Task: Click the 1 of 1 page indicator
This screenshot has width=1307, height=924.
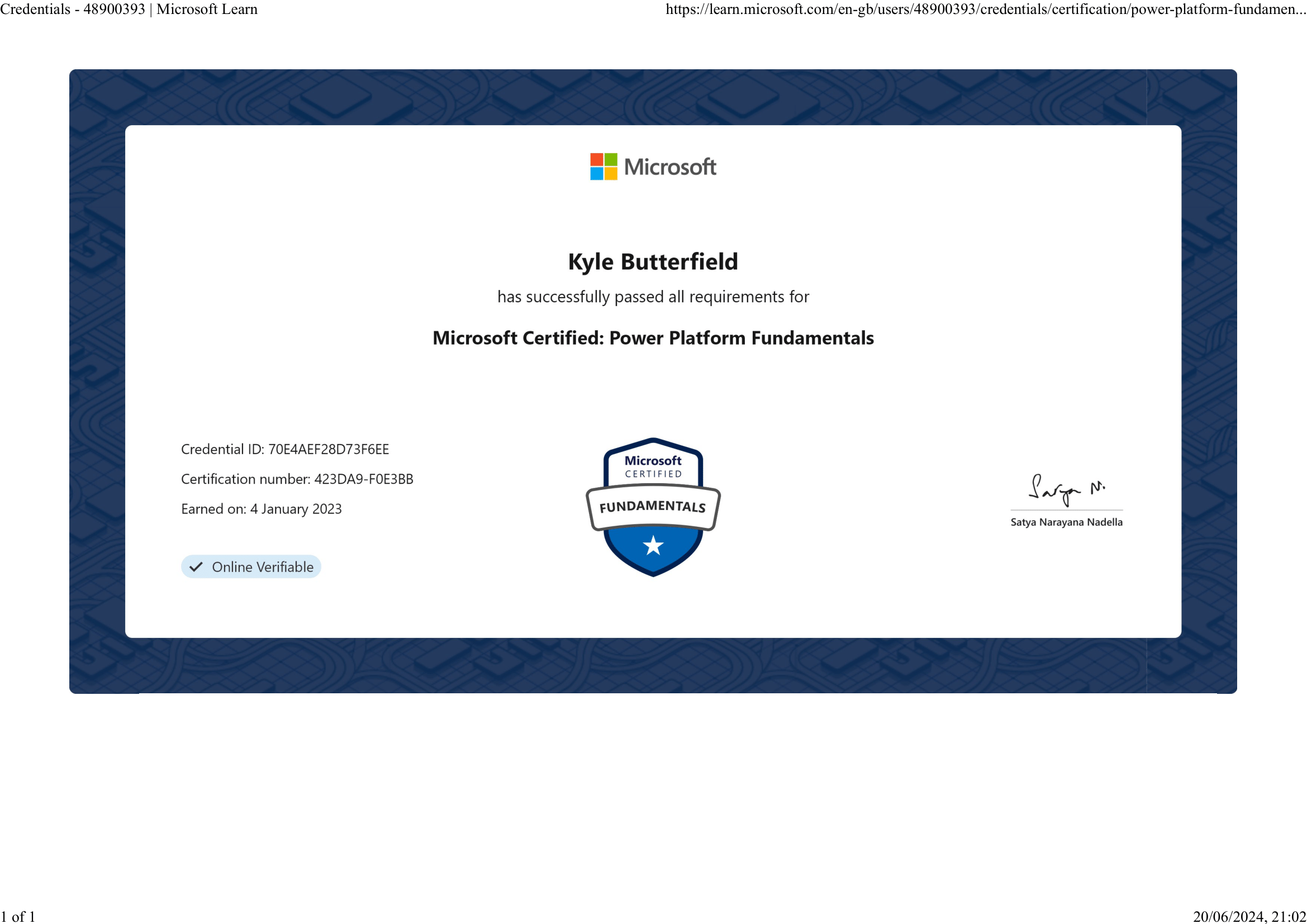Action: coord(18,916)
